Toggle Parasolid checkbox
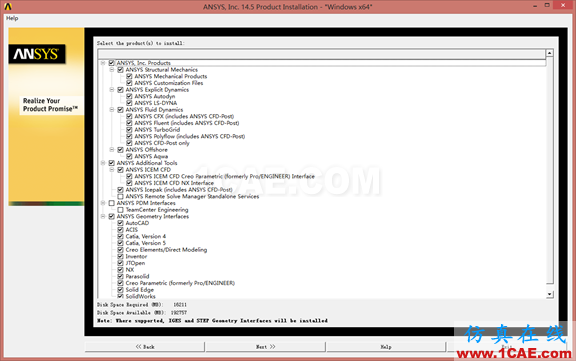The image size is (576, 361). 120,276
